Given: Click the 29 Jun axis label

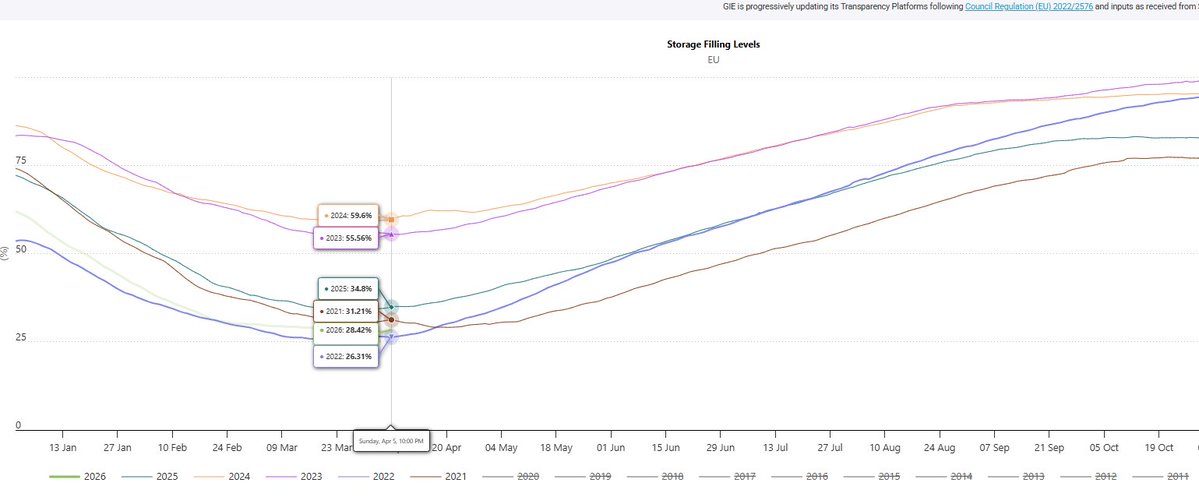Looking at the screenshot, I should [721, 447].
